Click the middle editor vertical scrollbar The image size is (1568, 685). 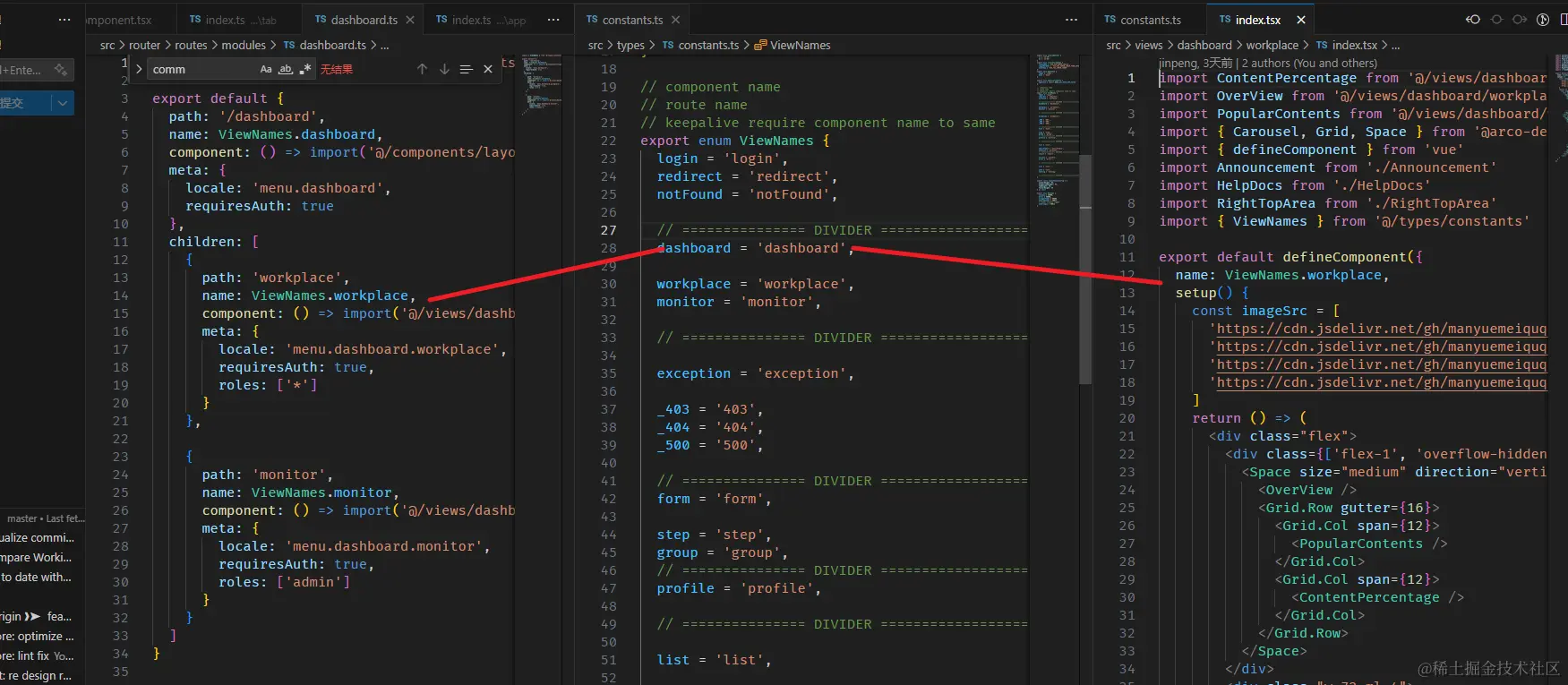(x=1085, y=269)
